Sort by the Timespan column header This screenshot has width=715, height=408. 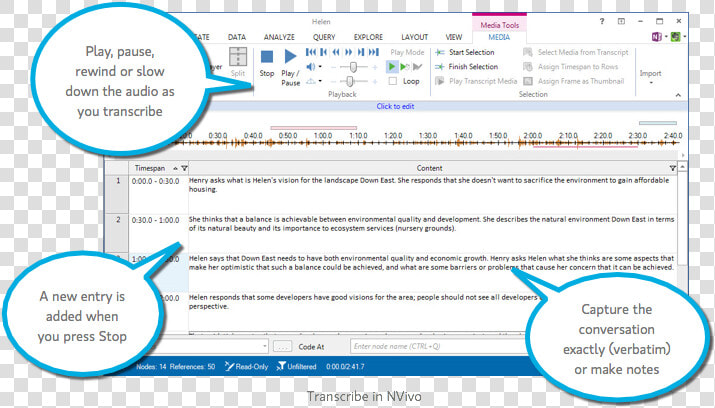click(150, 168)
